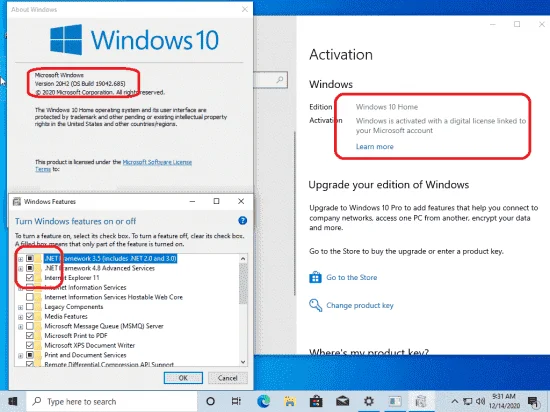Click Change product key link
Viewport: 550px width, 412px height.
[x=360, y=305]
